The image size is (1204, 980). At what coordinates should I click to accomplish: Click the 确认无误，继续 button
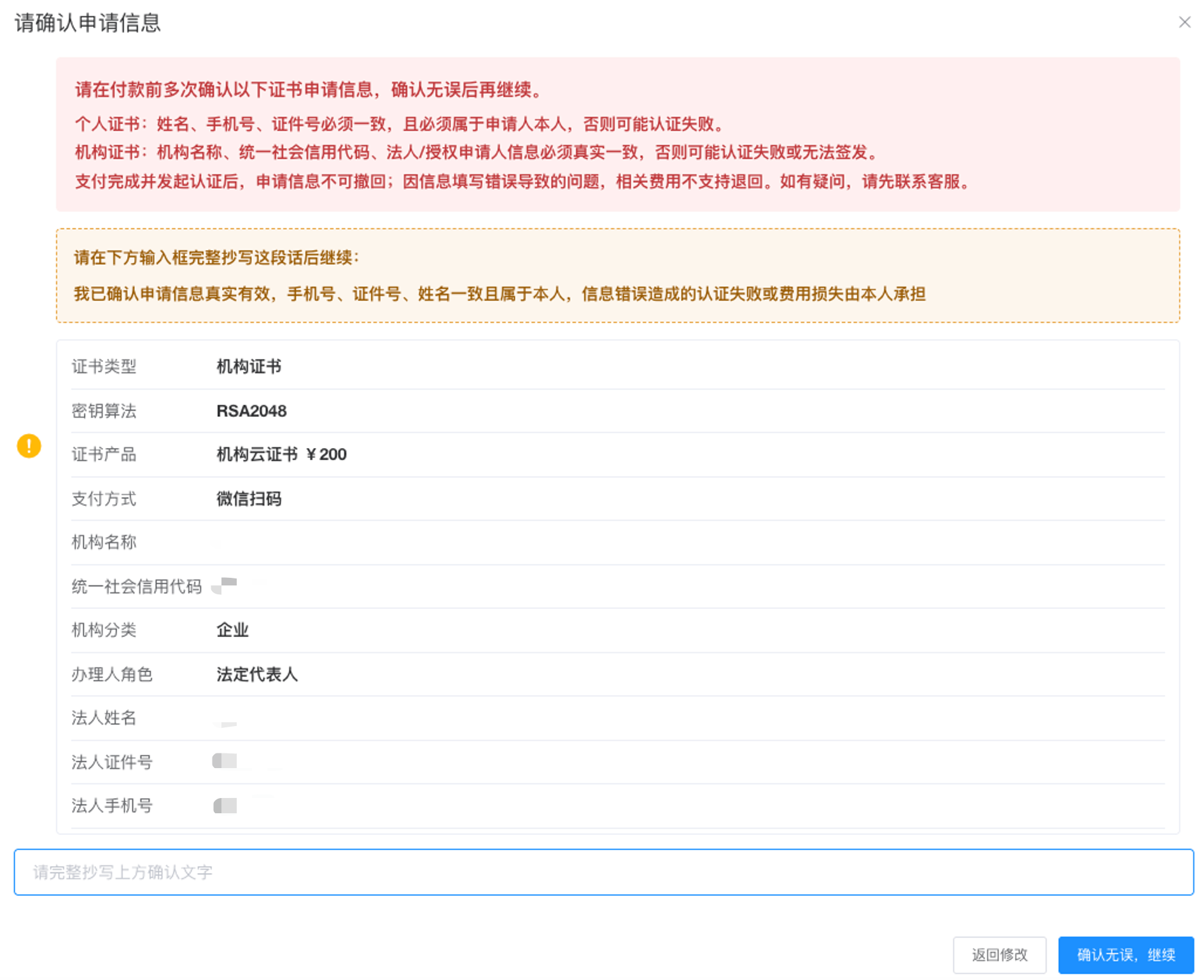tap(1126, 955)
